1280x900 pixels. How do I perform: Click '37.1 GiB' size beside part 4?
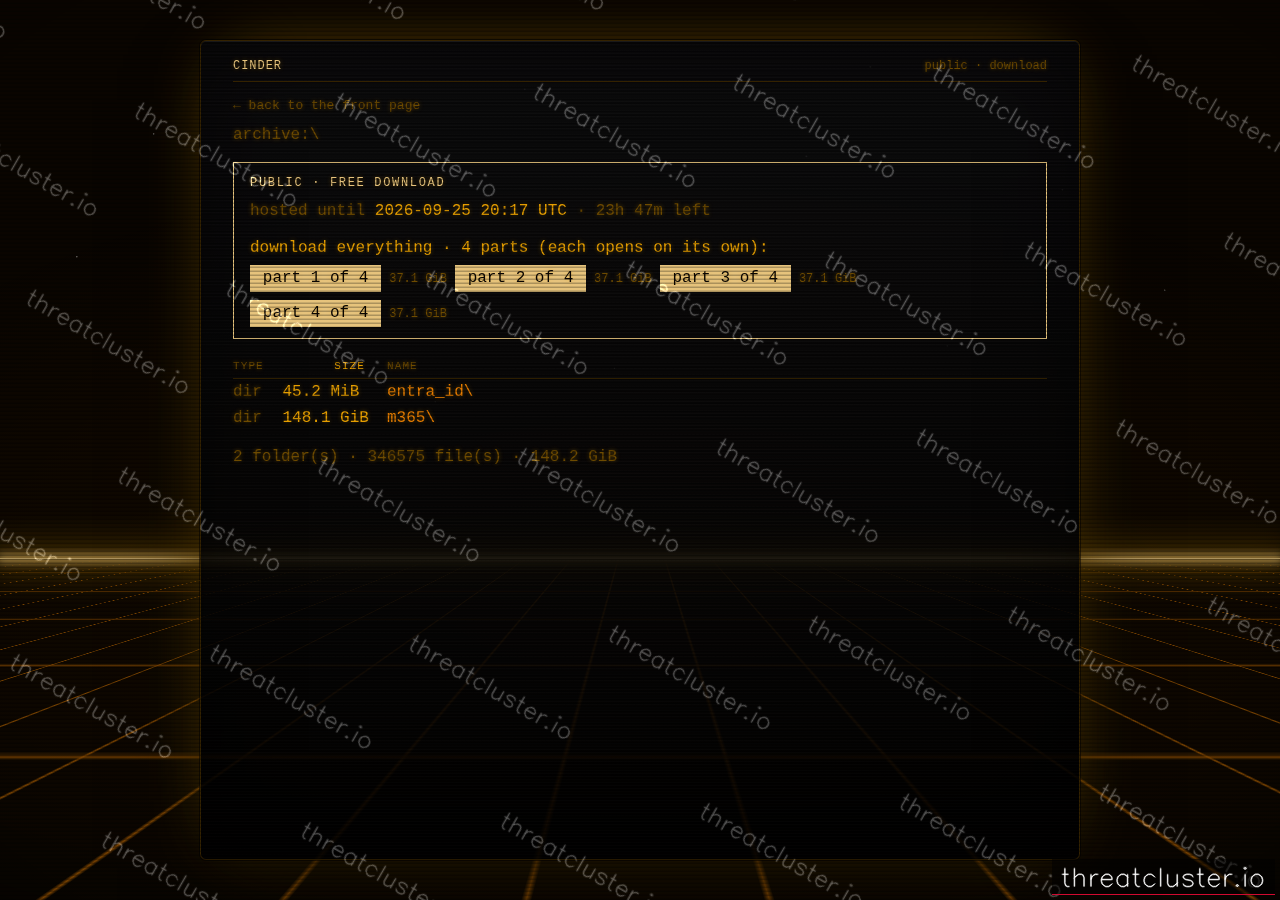coord(418,313)
